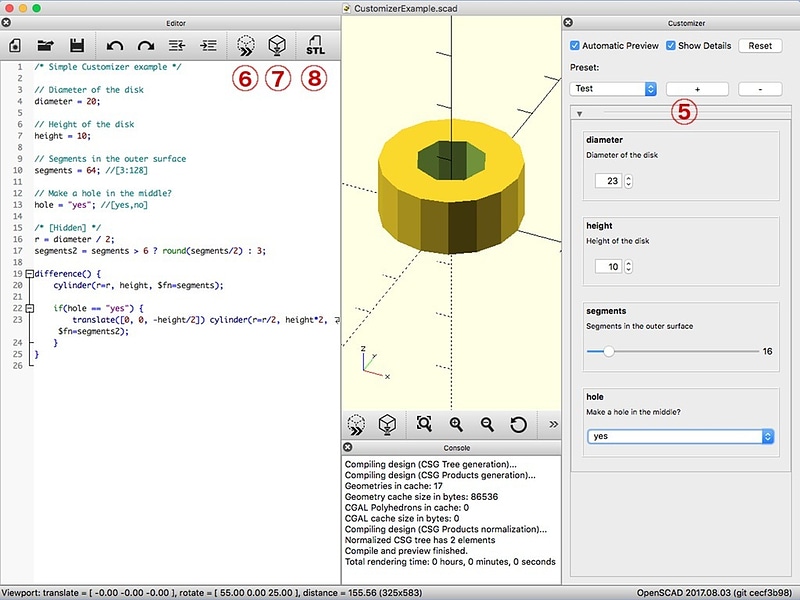
Task: Adjust the diameter stepper arrows
Action: (x=629, y=181)
